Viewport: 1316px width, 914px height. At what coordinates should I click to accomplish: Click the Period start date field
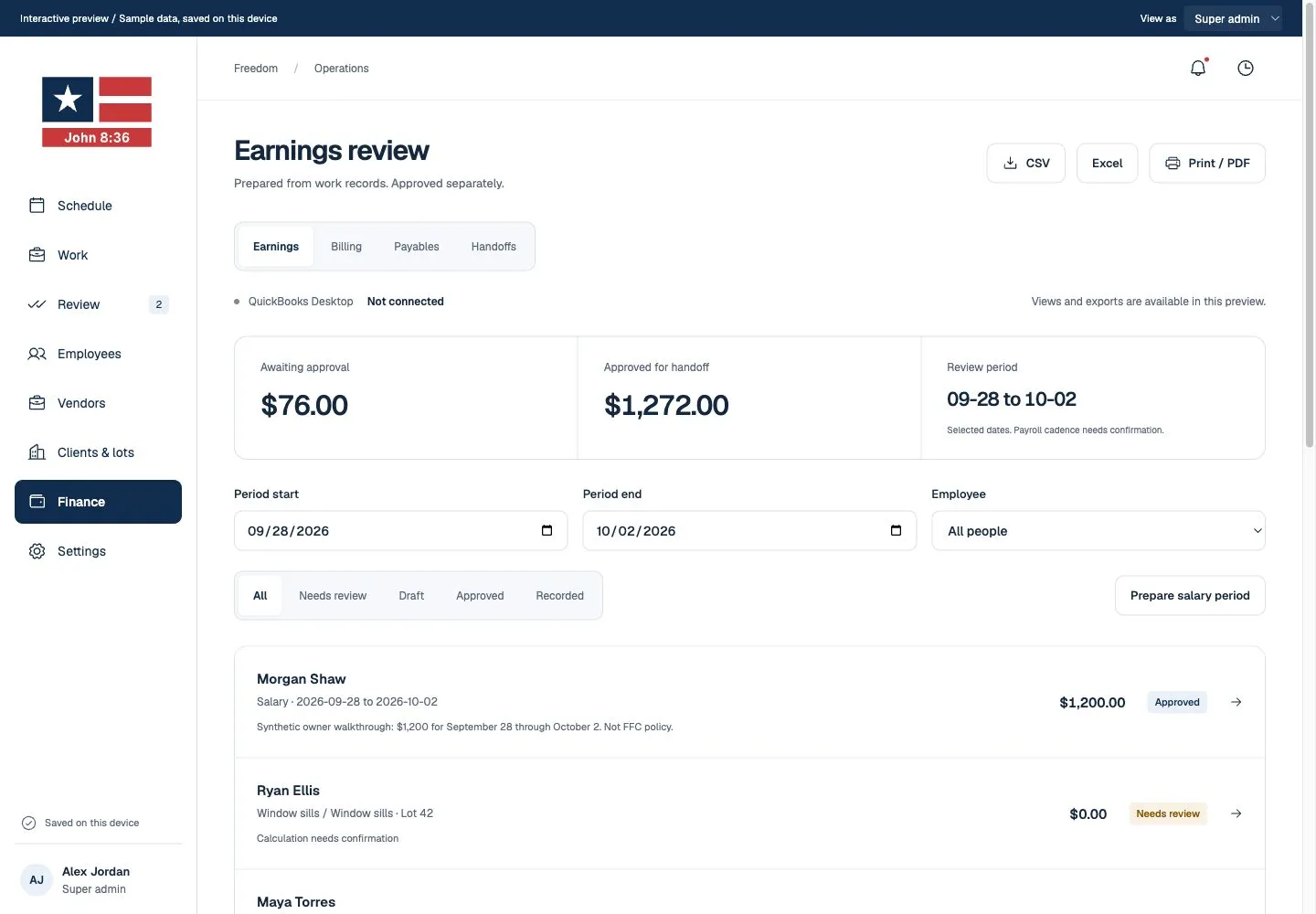[401, 531]
